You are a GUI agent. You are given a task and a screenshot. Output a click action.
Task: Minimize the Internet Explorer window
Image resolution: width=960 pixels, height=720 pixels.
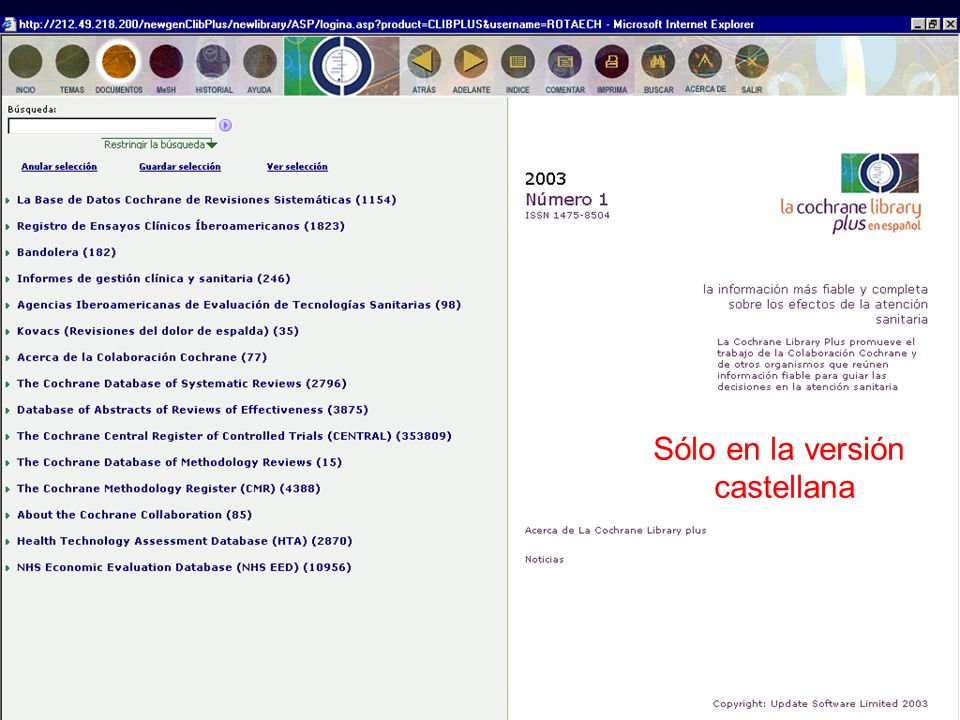pos(918,24)
